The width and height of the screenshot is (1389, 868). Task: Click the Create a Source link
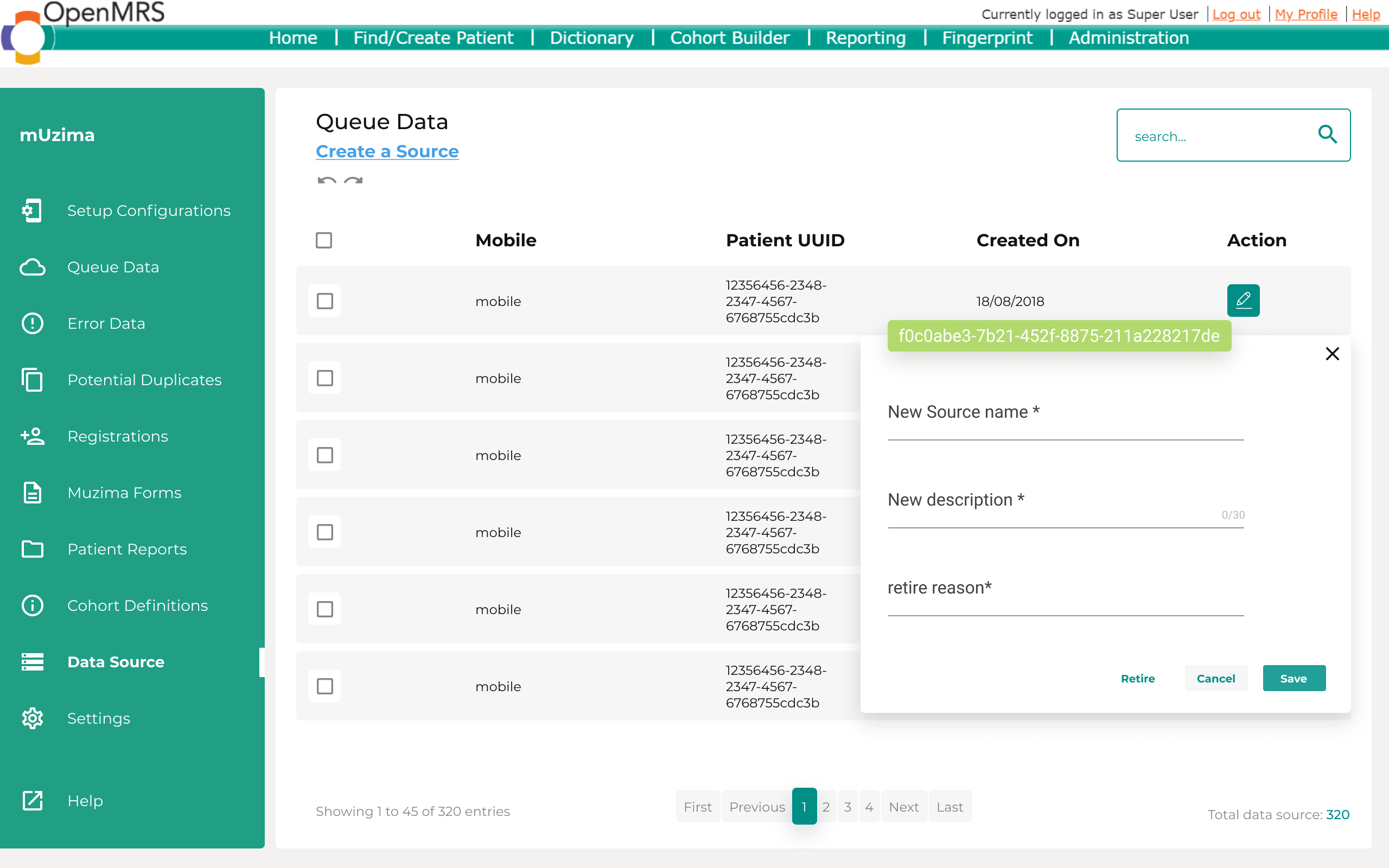tap(387, 151)
